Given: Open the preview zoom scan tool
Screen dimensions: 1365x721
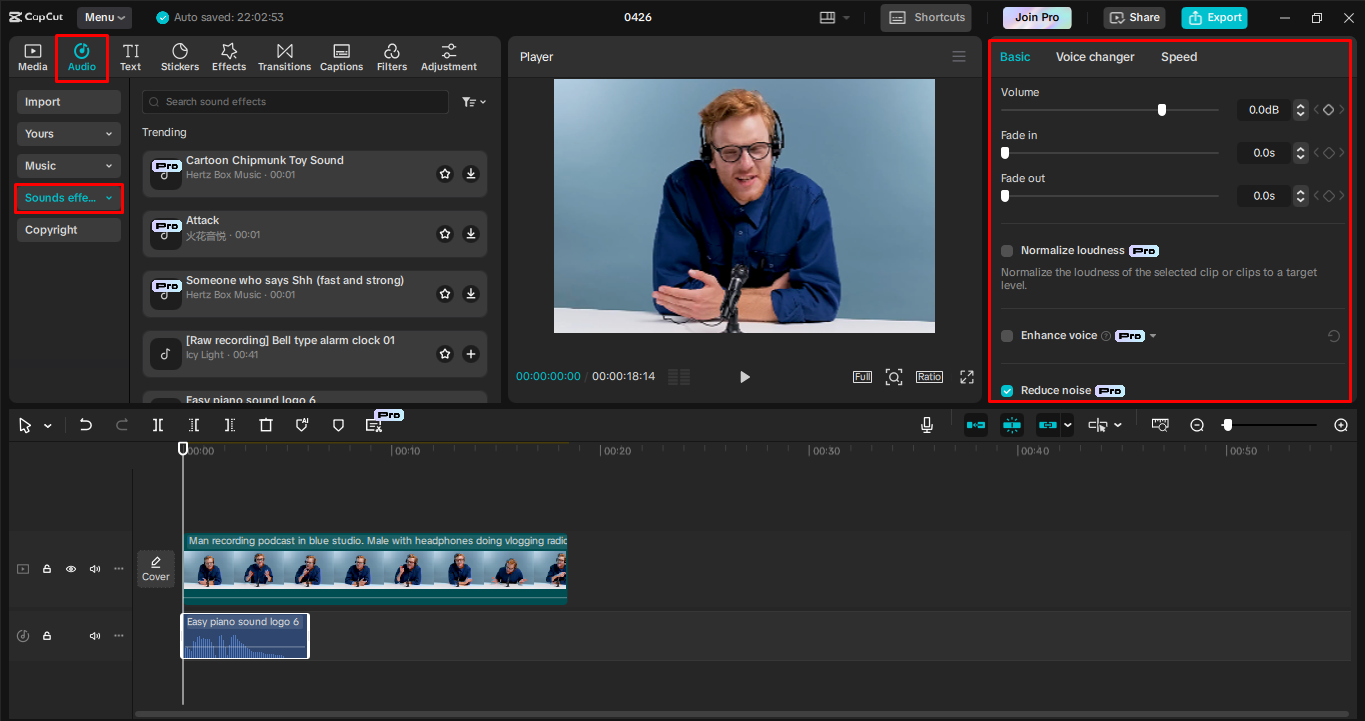Looking at the screenshot, I should click(894, 377).
